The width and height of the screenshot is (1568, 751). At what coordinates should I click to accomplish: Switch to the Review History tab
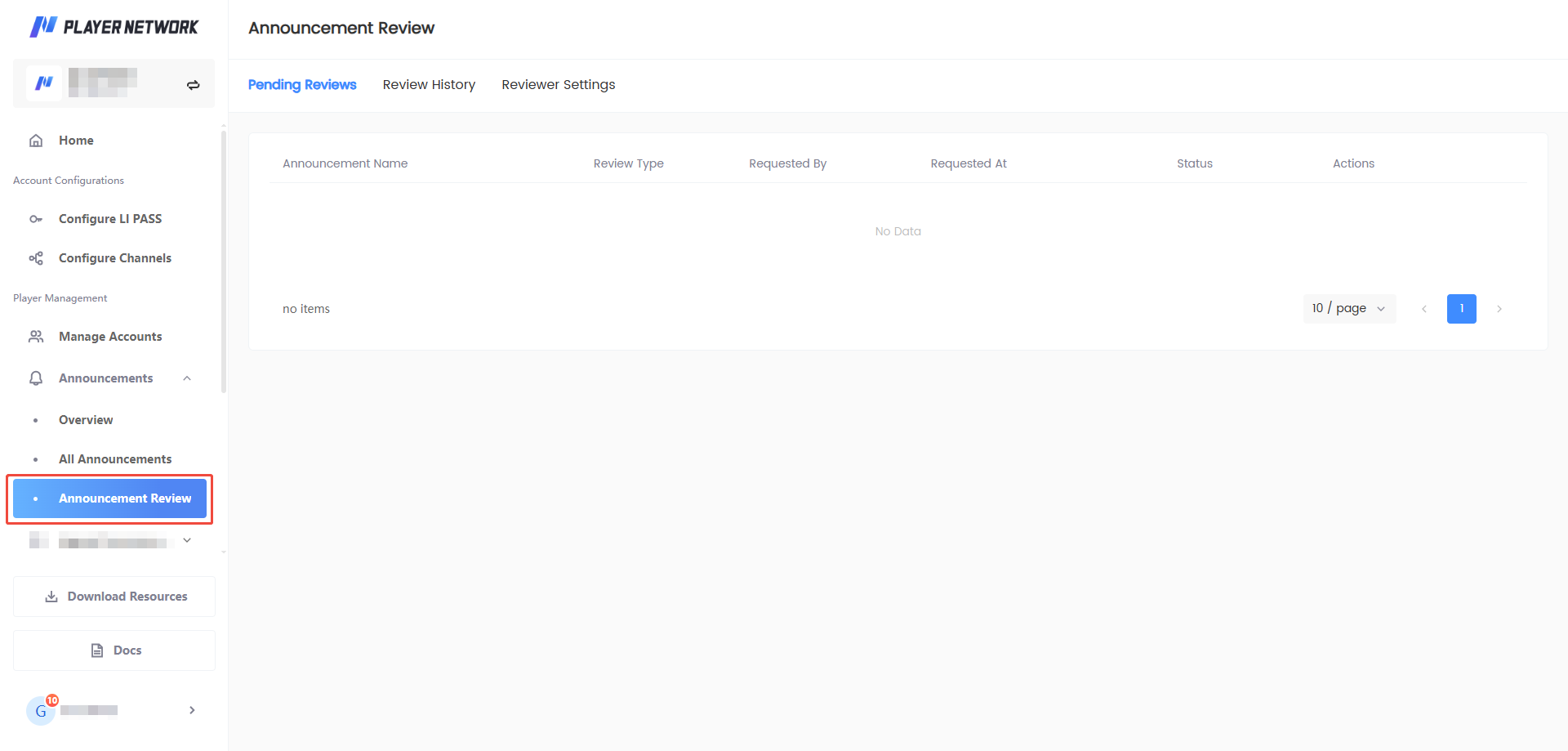point(429,85)
